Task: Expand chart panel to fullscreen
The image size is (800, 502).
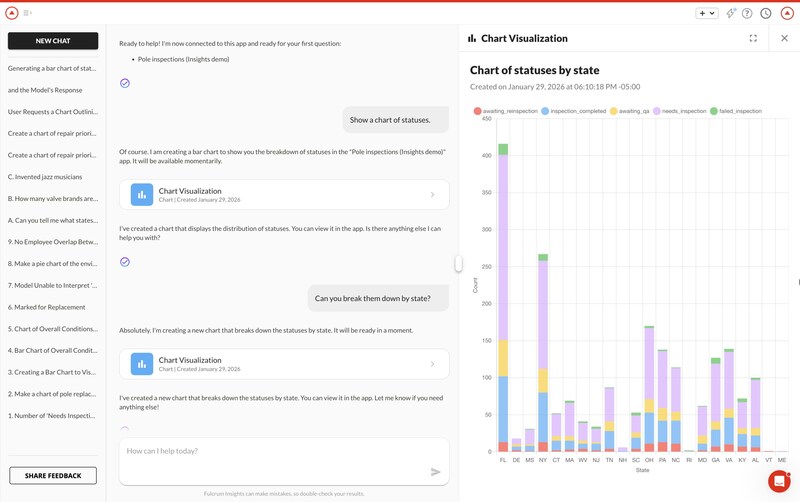Action: (x=753, y=38)
